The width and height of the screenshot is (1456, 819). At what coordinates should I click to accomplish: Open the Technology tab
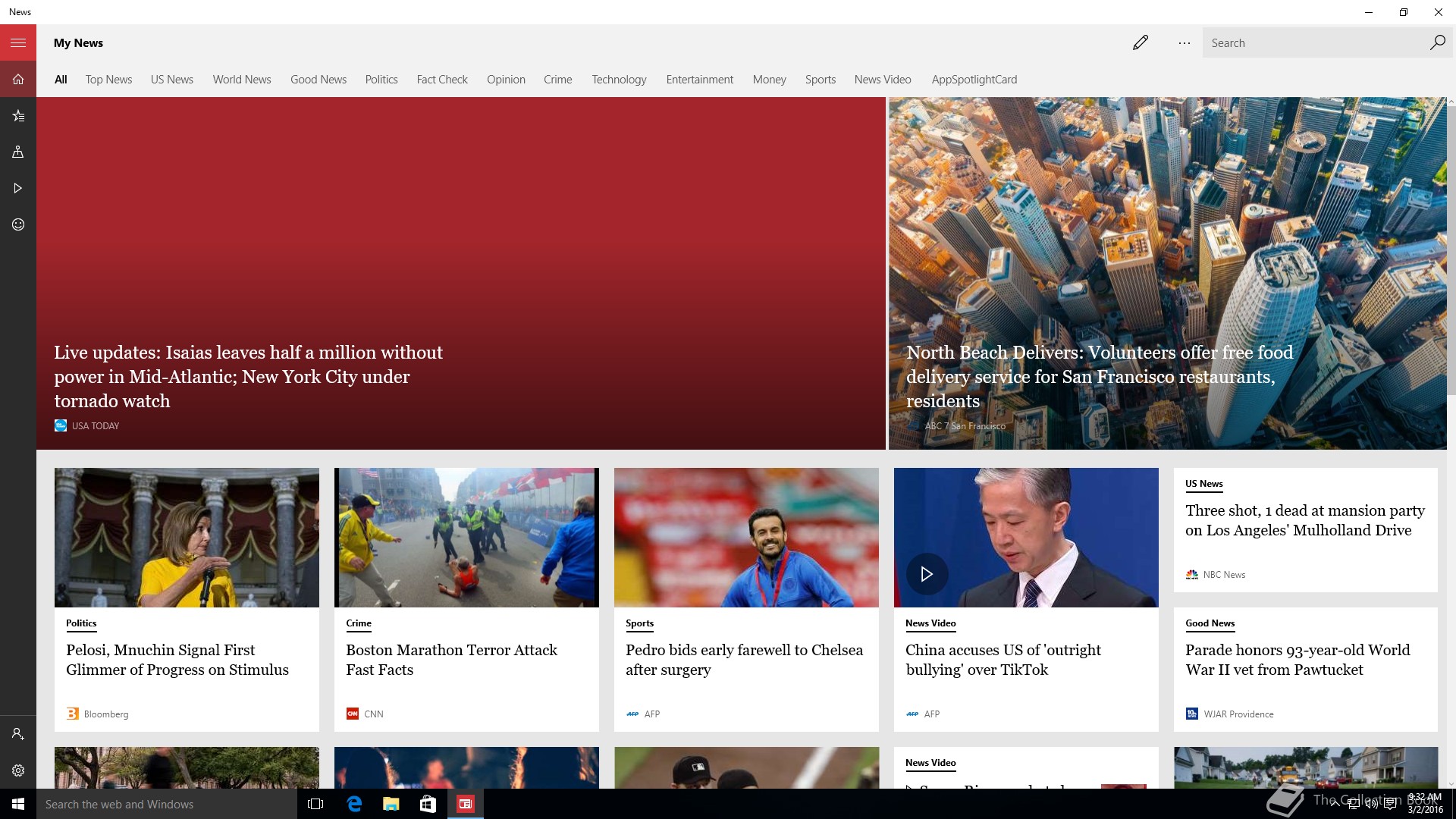(620, 80)
